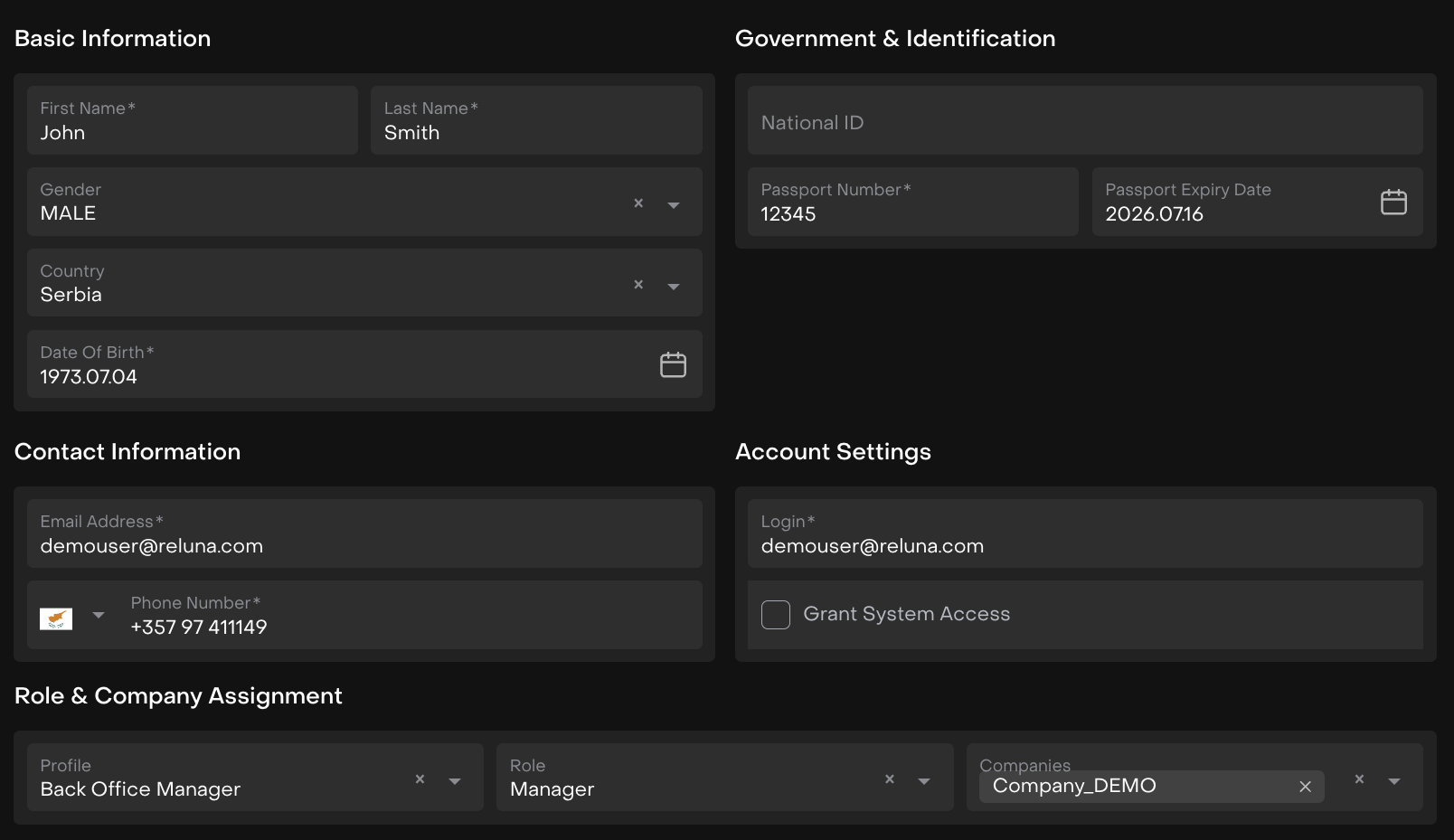Open the Date Of Birth calendar picker
The width and height of the screenshot is (1454, 840).
673,365
